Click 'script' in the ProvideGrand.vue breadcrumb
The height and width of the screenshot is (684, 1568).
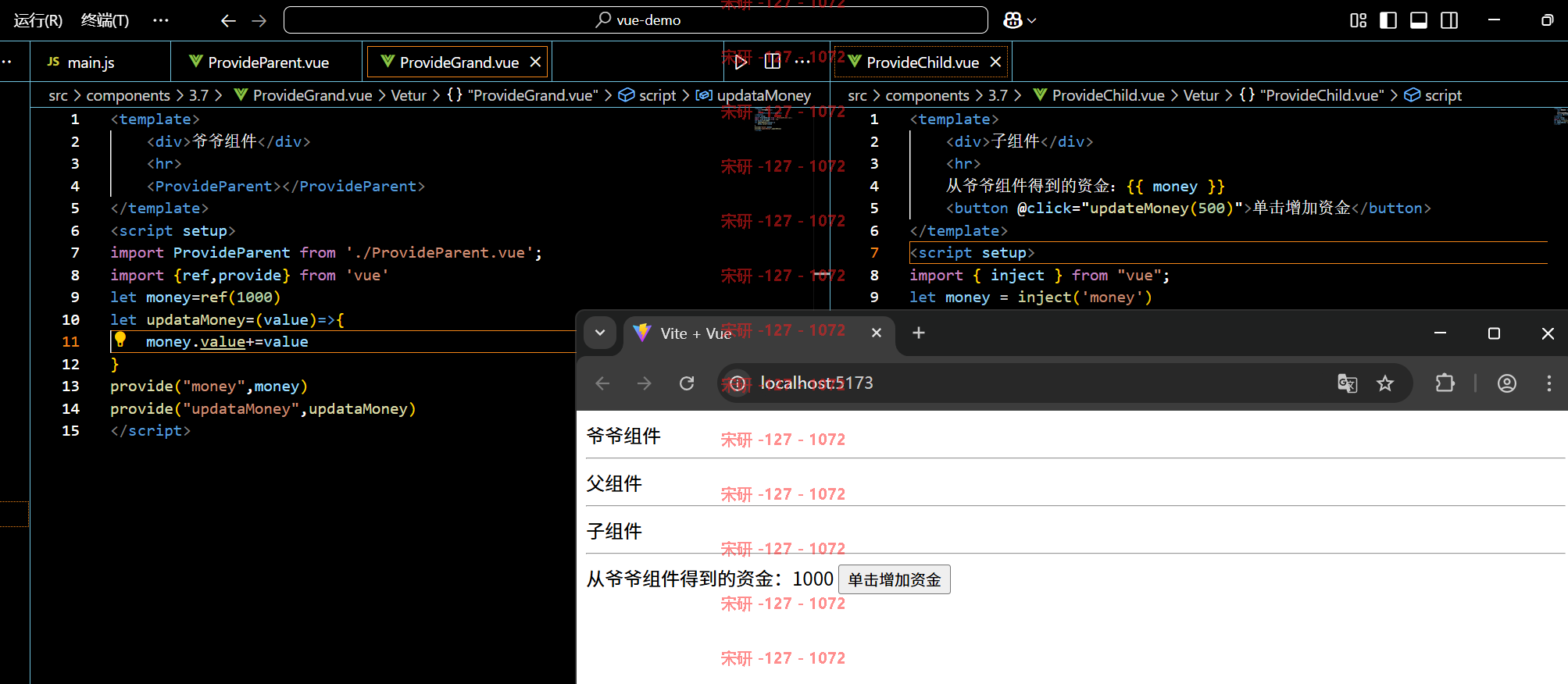click(x=648, y=95)
